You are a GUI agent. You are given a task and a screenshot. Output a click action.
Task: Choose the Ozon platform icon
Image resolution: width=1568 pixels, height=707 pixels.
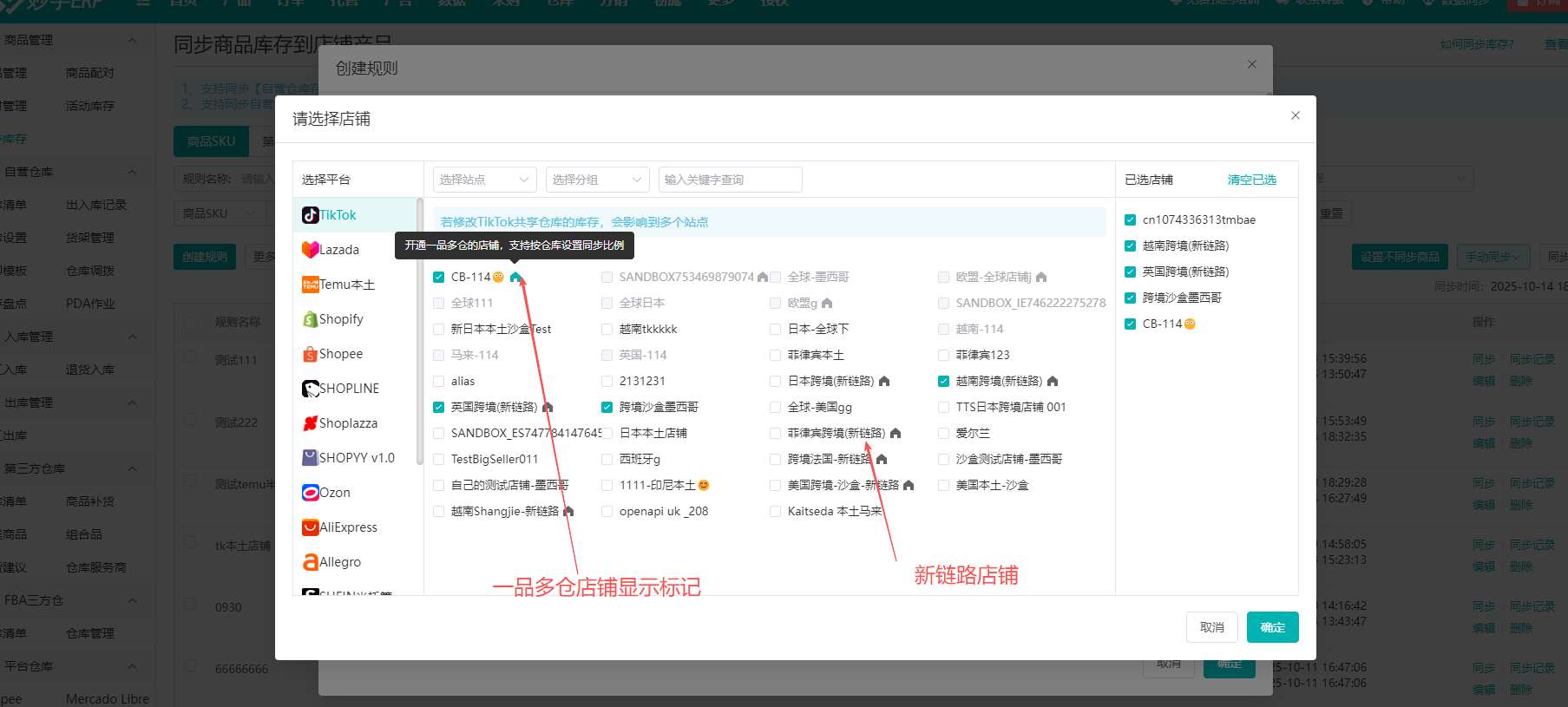310,493
